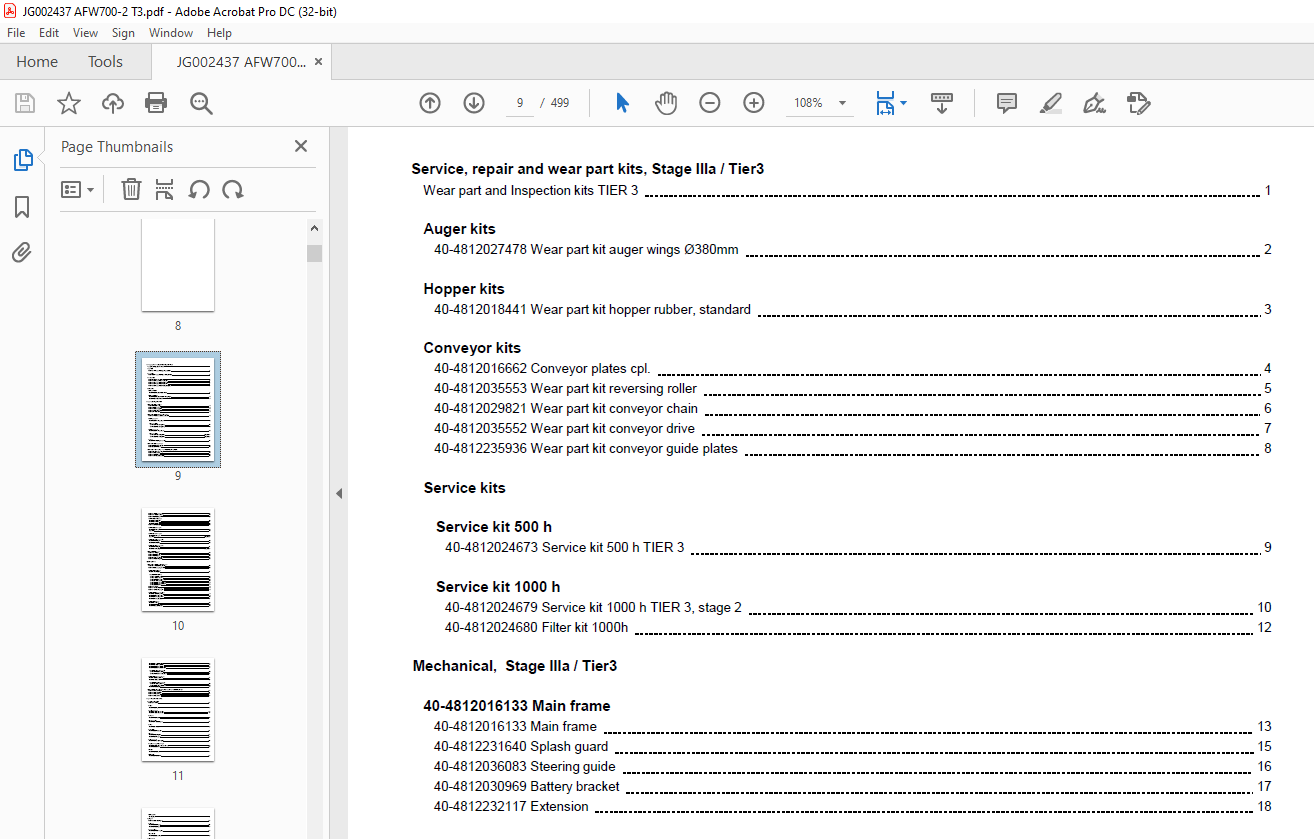Open Service kit 1000 h TIER 3, stage 2 entry
Screen dimensions: 1314x839
pyautogui.click(x=858, y=608)
